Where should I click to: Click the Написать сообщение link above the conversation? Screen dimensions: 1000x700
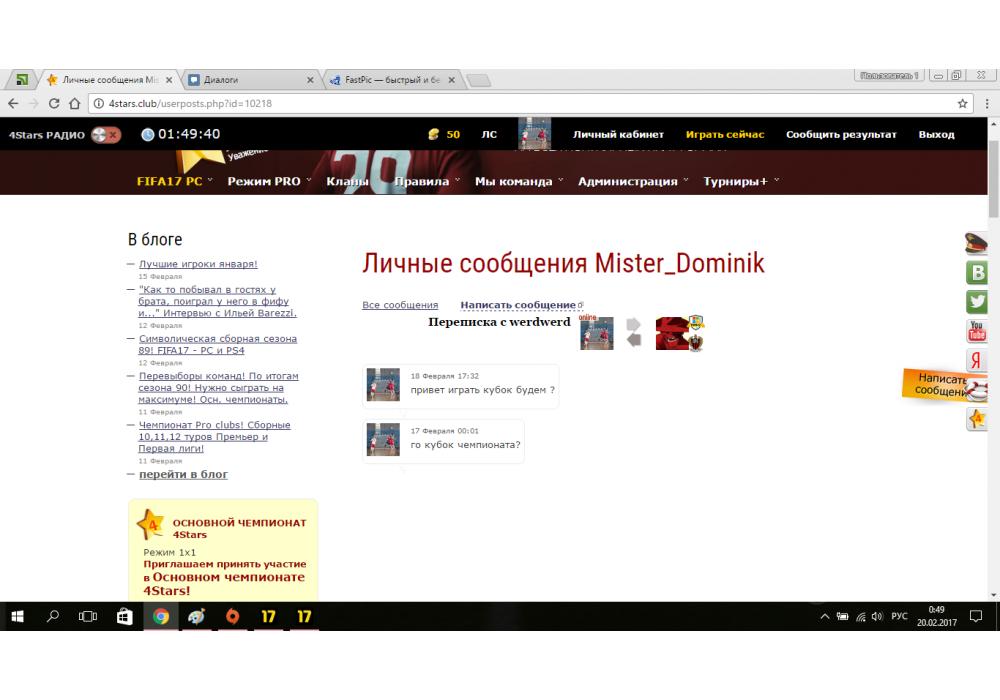coord(518,305)
